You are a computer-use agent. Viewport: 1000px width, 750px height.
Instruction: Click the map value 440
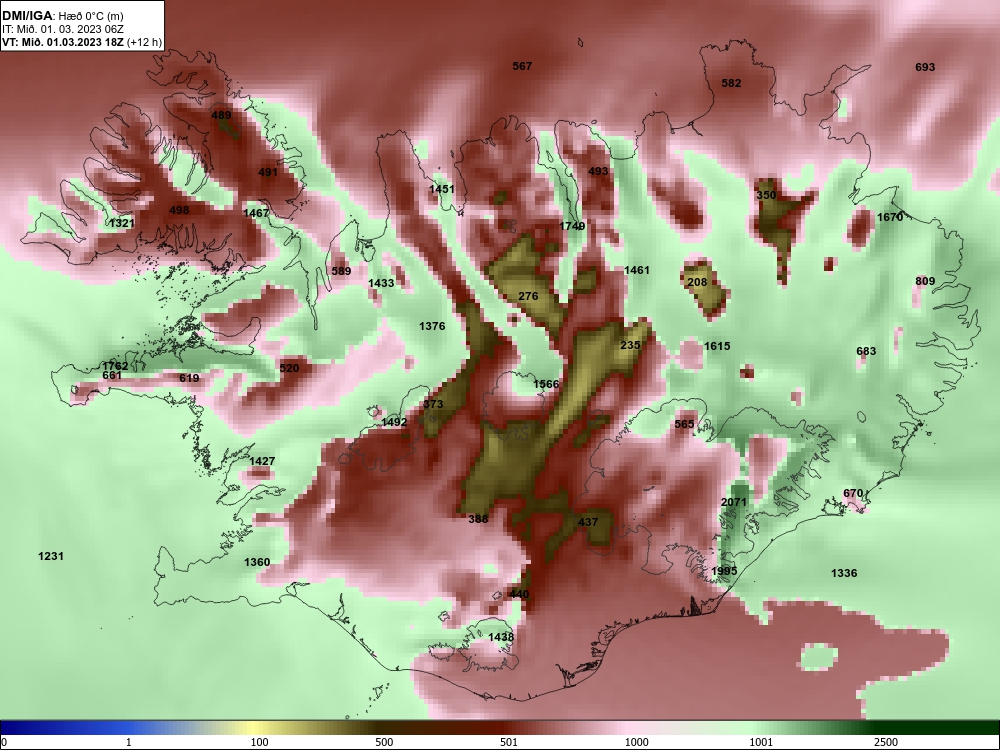click(519, 594)
